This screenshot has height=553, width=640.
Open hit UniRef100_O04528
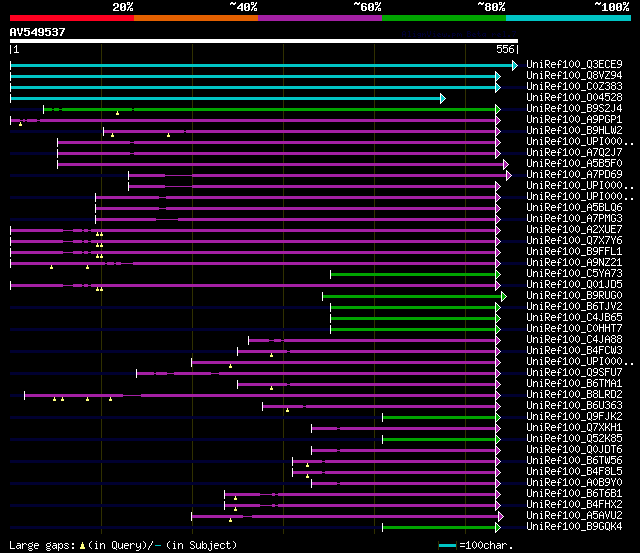574,98
